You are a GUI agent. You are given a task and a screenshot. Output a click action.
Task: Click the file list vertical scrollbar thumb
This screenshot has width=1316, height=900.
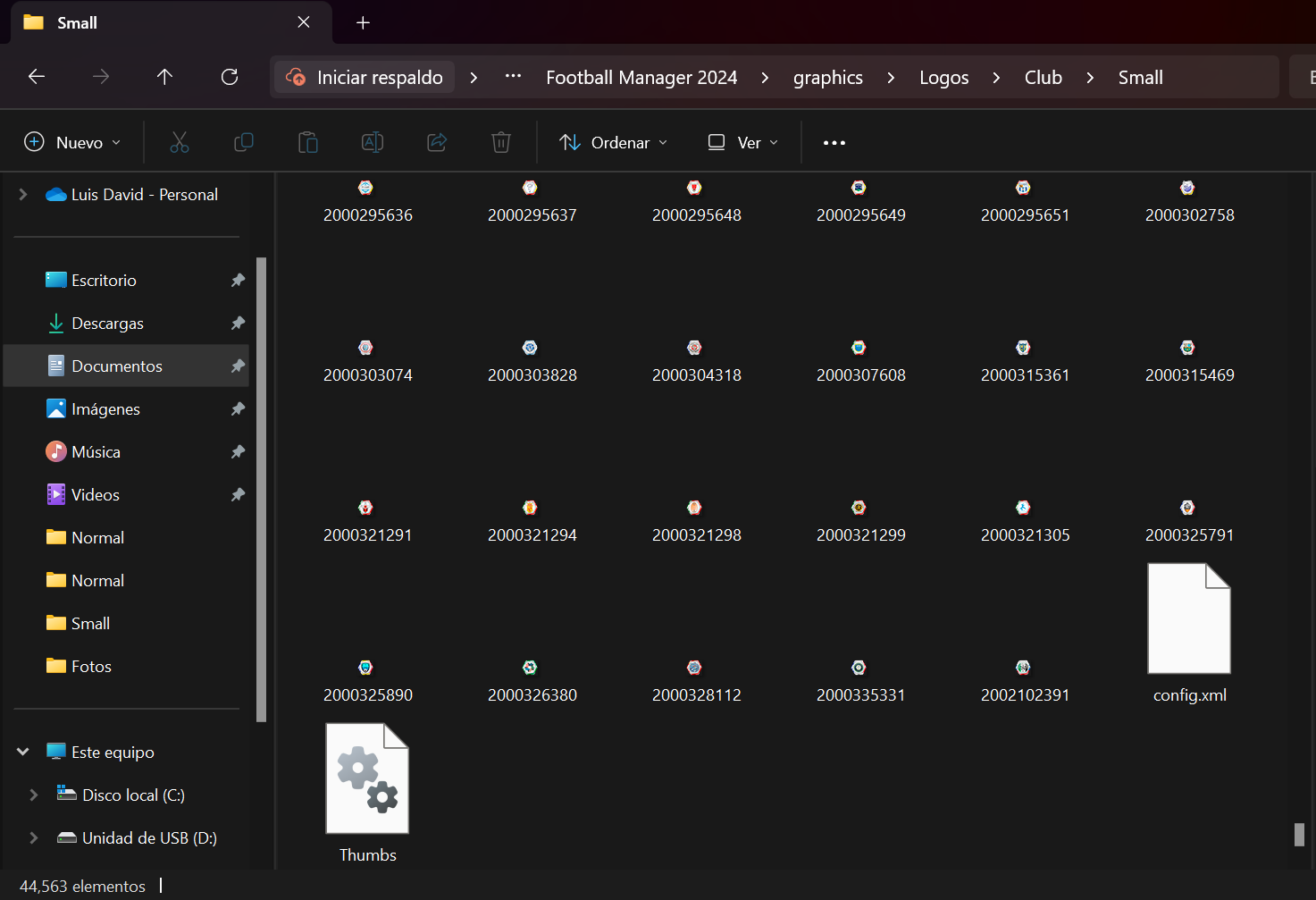(1299, 835)
